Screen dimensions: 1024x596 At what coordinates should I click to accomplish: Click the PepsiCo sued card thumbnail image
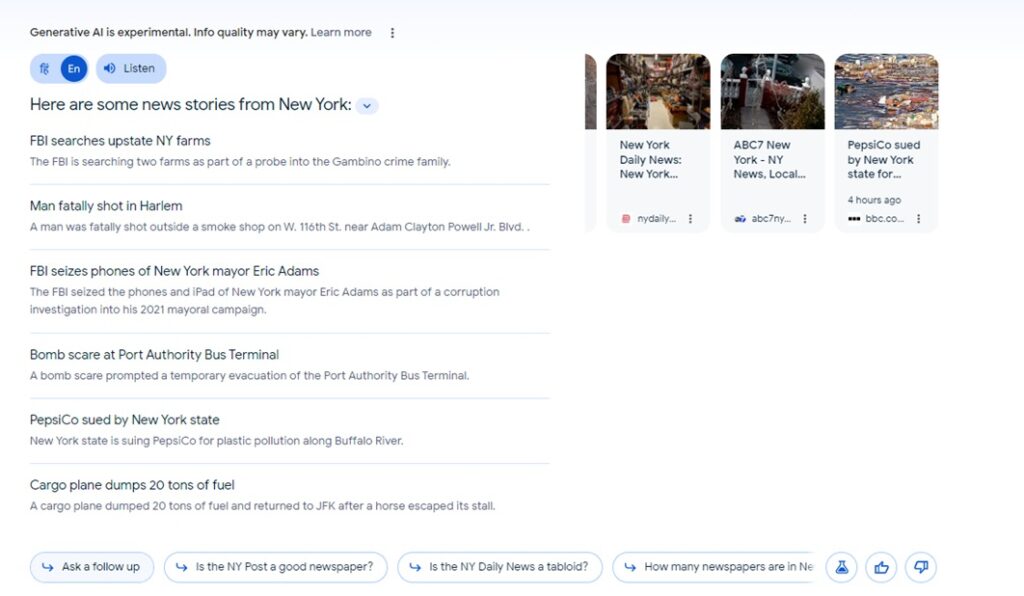tap(886, 91)
